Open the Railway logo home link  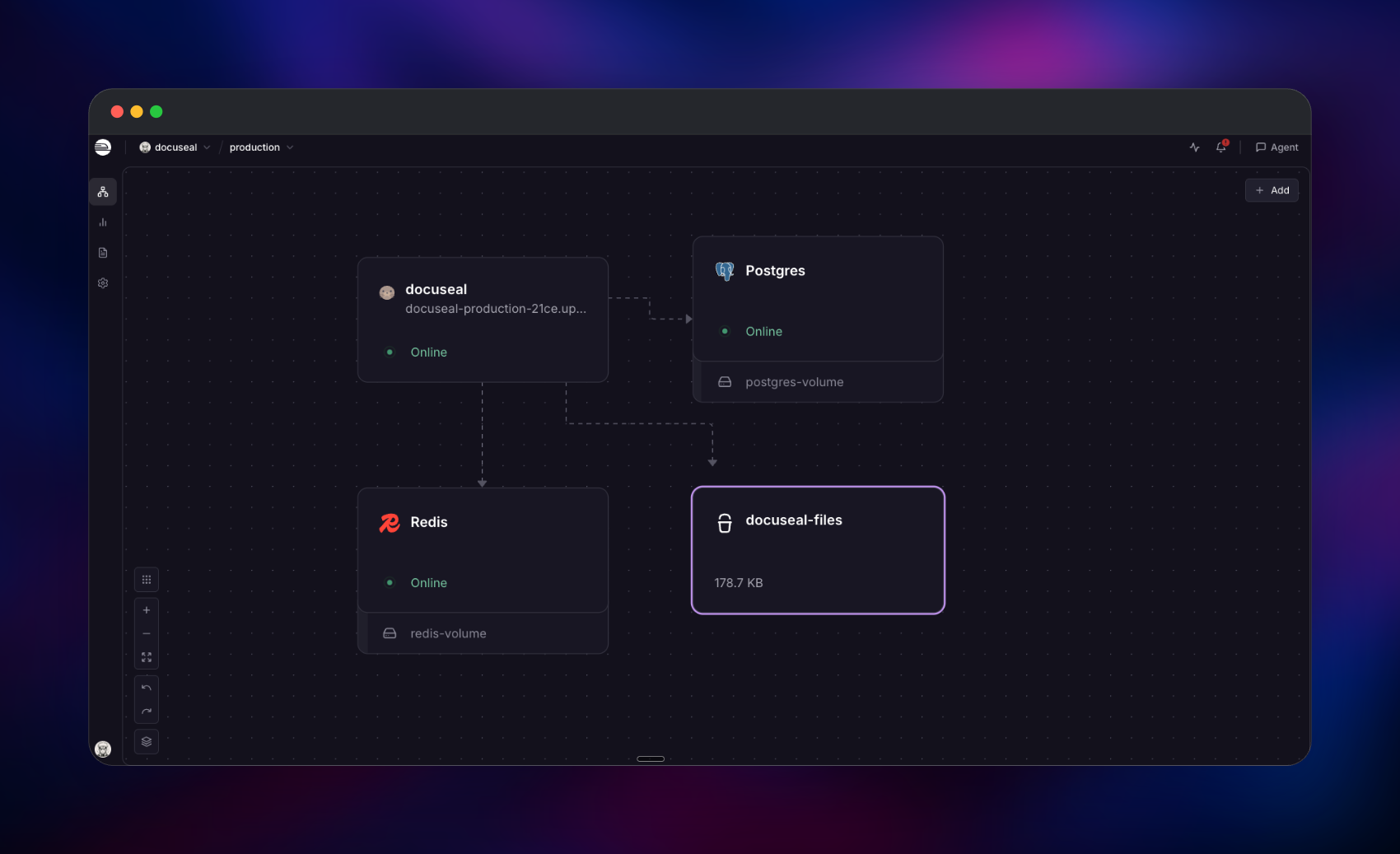click(x=103, y=147)
